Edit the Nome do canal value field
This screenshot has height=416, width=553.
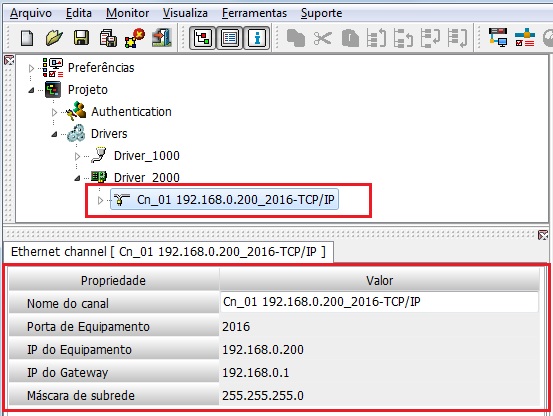tap(379, 302)
